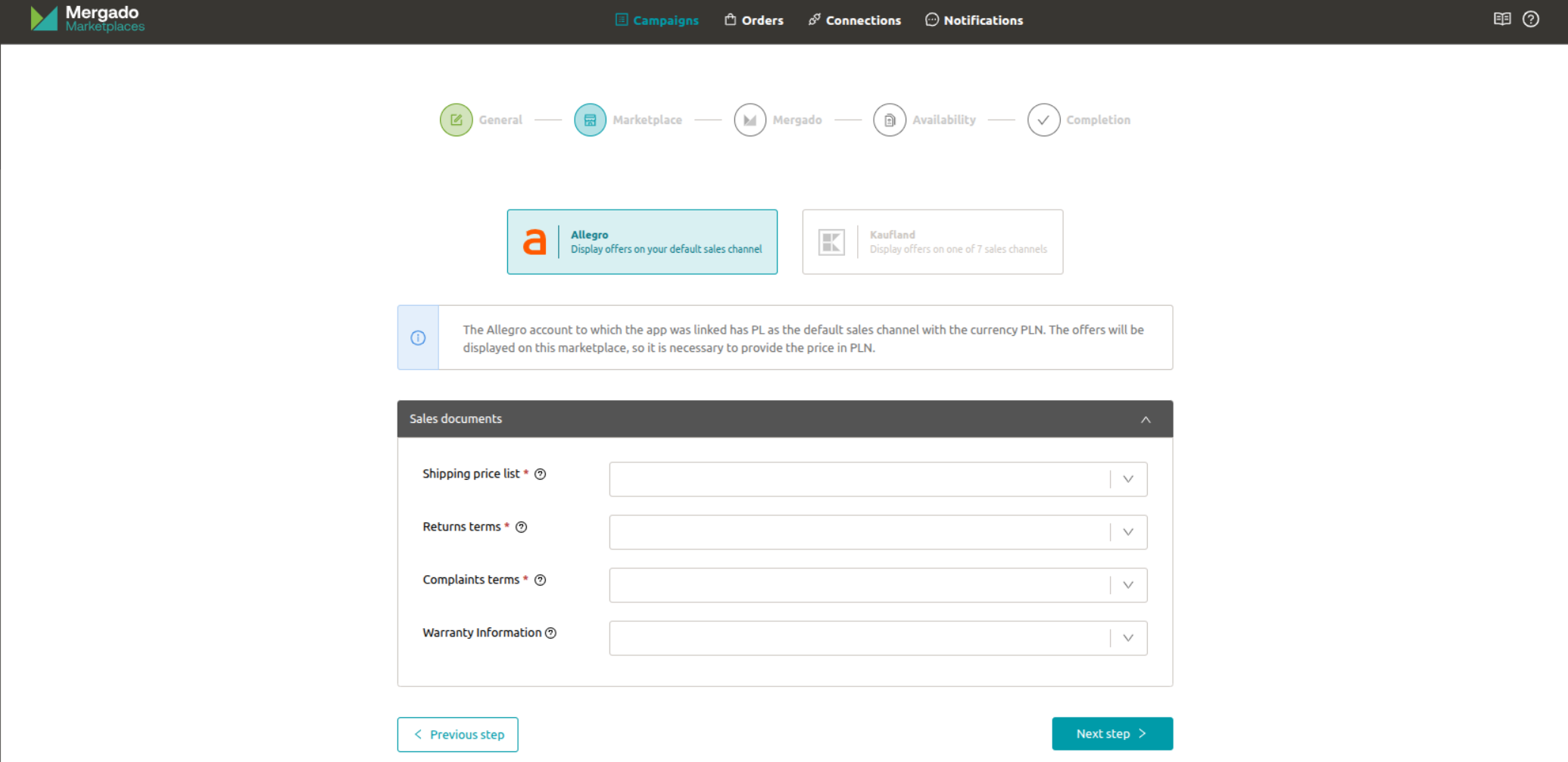Select the Allegro marketplace card

[642, 242]
